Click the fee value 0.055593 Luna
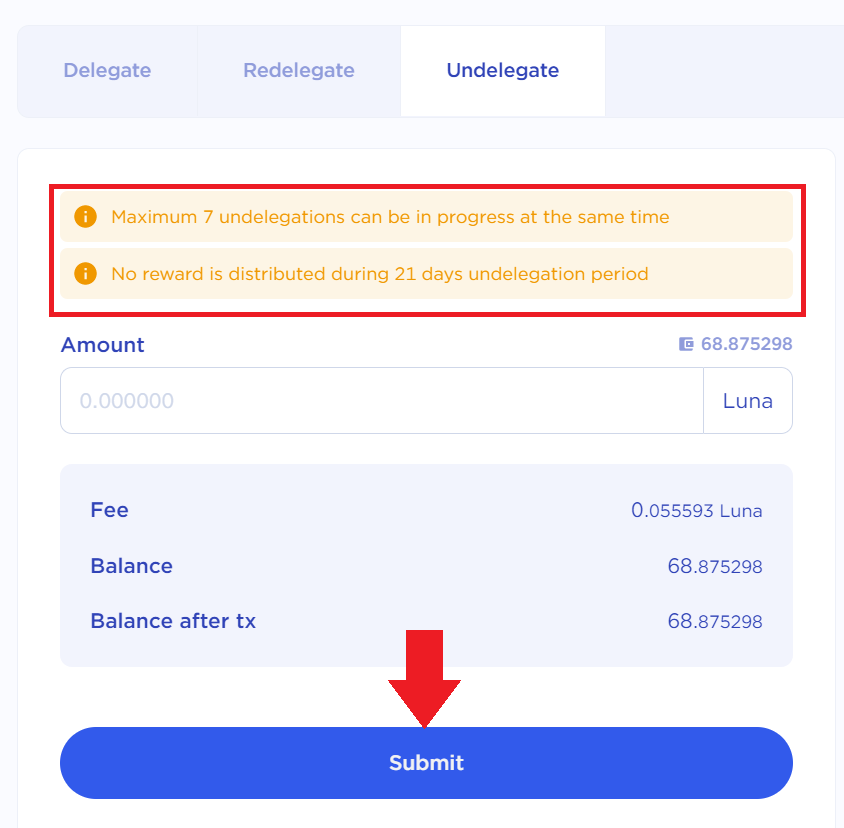The image size is (844, 828). pyautogui.click(x=696, y=511)
